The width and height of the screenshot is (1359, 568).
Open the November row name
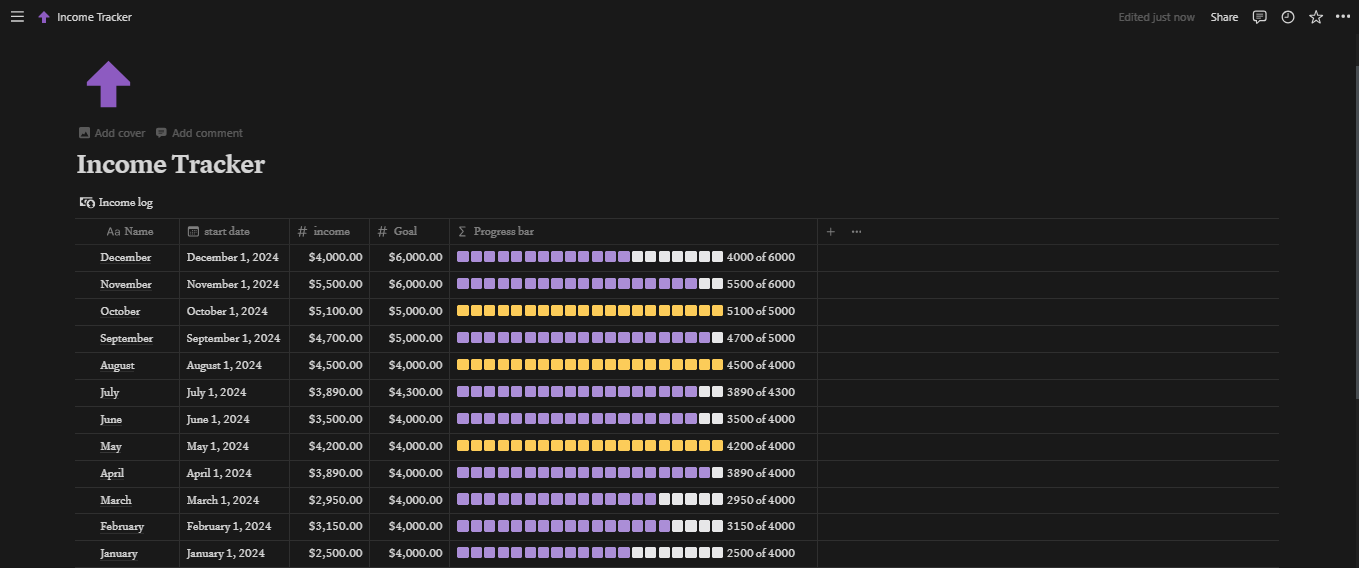pyautogui.click(x=126, y=285)
